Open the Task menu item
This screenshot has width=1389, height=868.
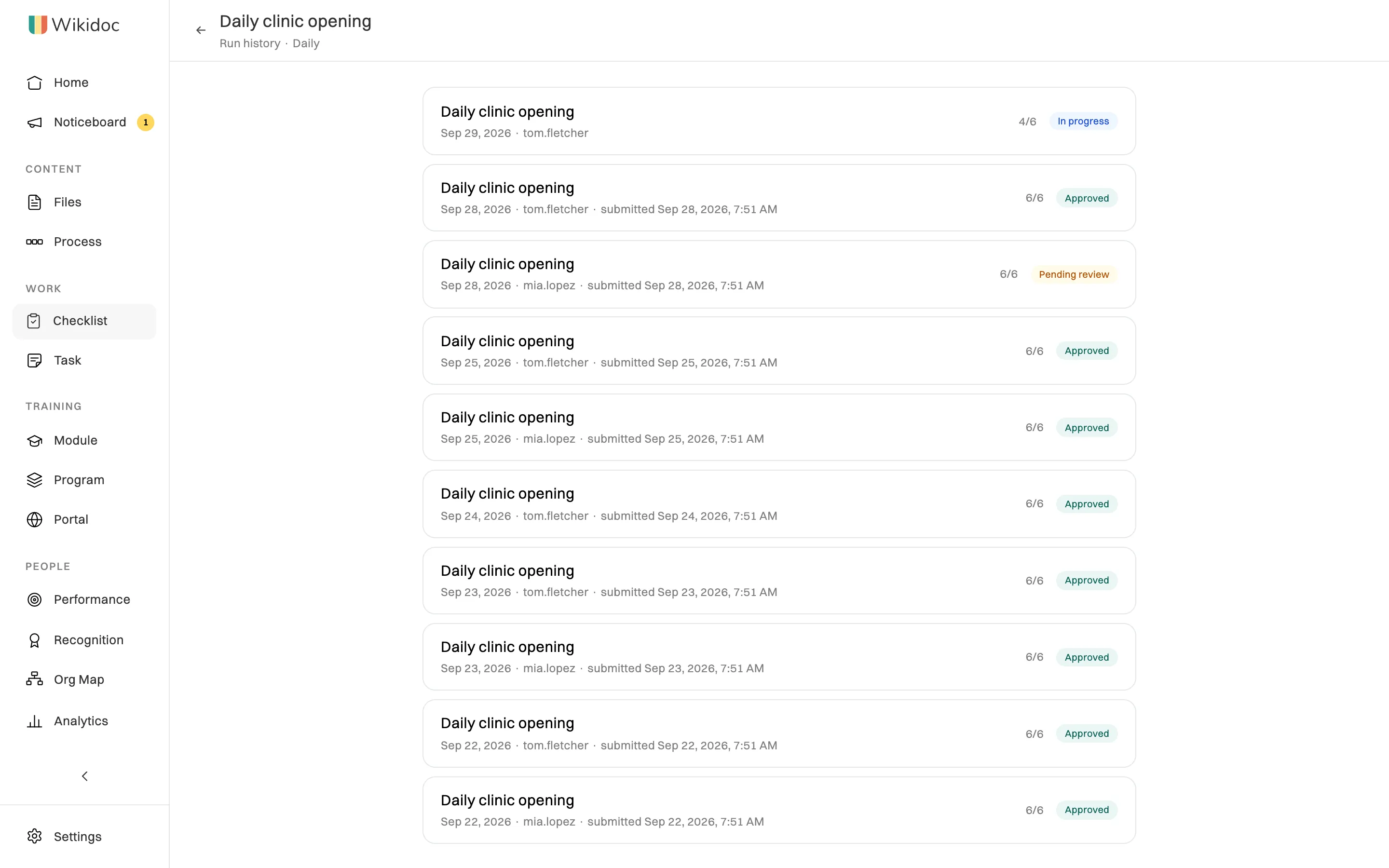click(84, 361)
